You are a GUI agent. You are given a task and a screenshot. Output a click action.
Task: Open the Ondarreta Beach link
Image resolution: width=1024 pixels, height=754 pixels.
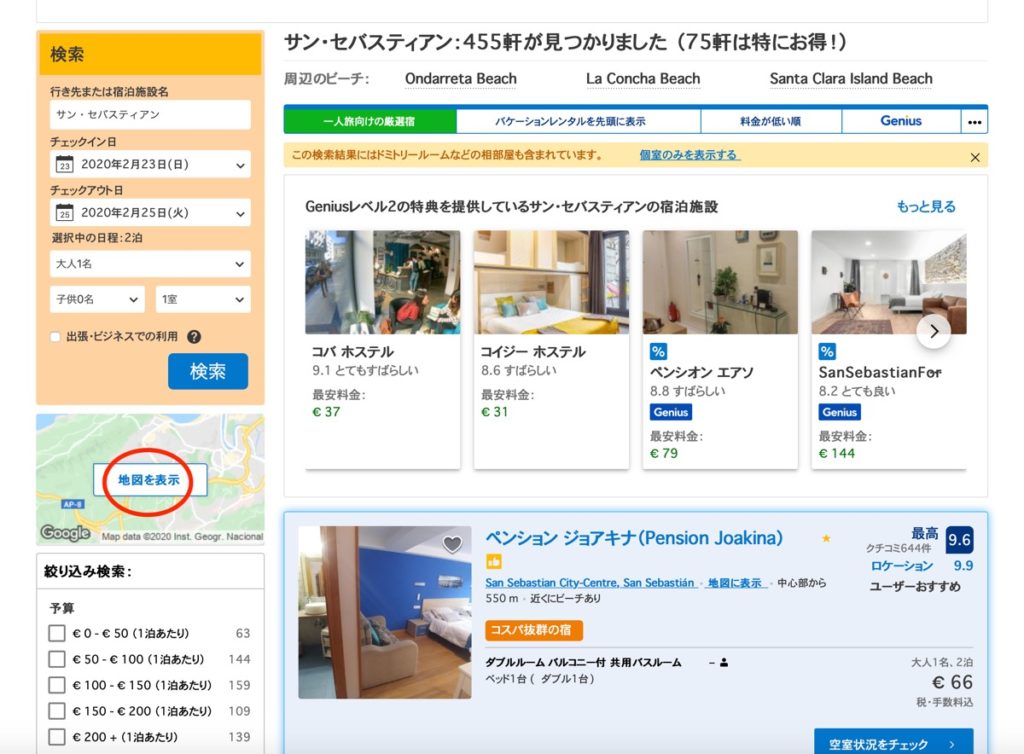point(461,79)
